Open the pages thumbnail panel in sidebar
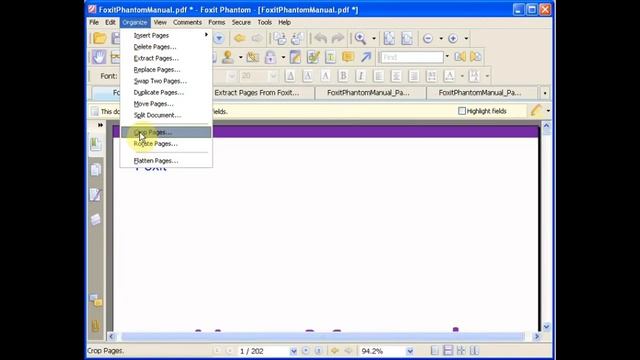 (x=96, y=169)
